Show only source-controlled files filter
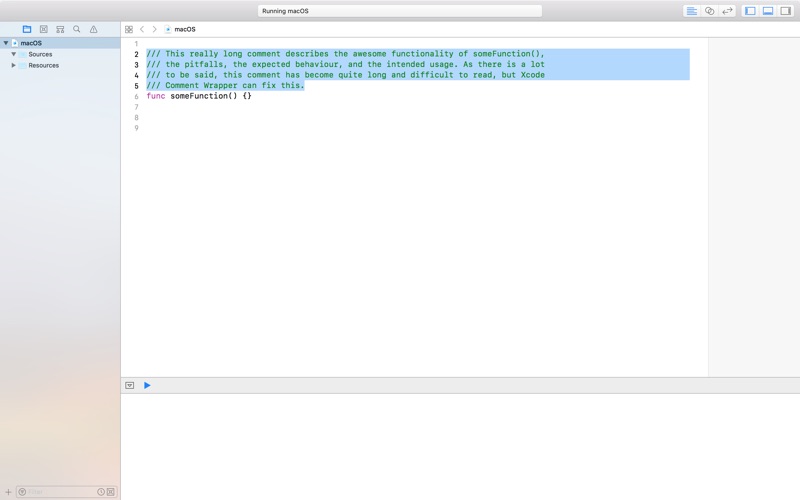 click(111, 492)
